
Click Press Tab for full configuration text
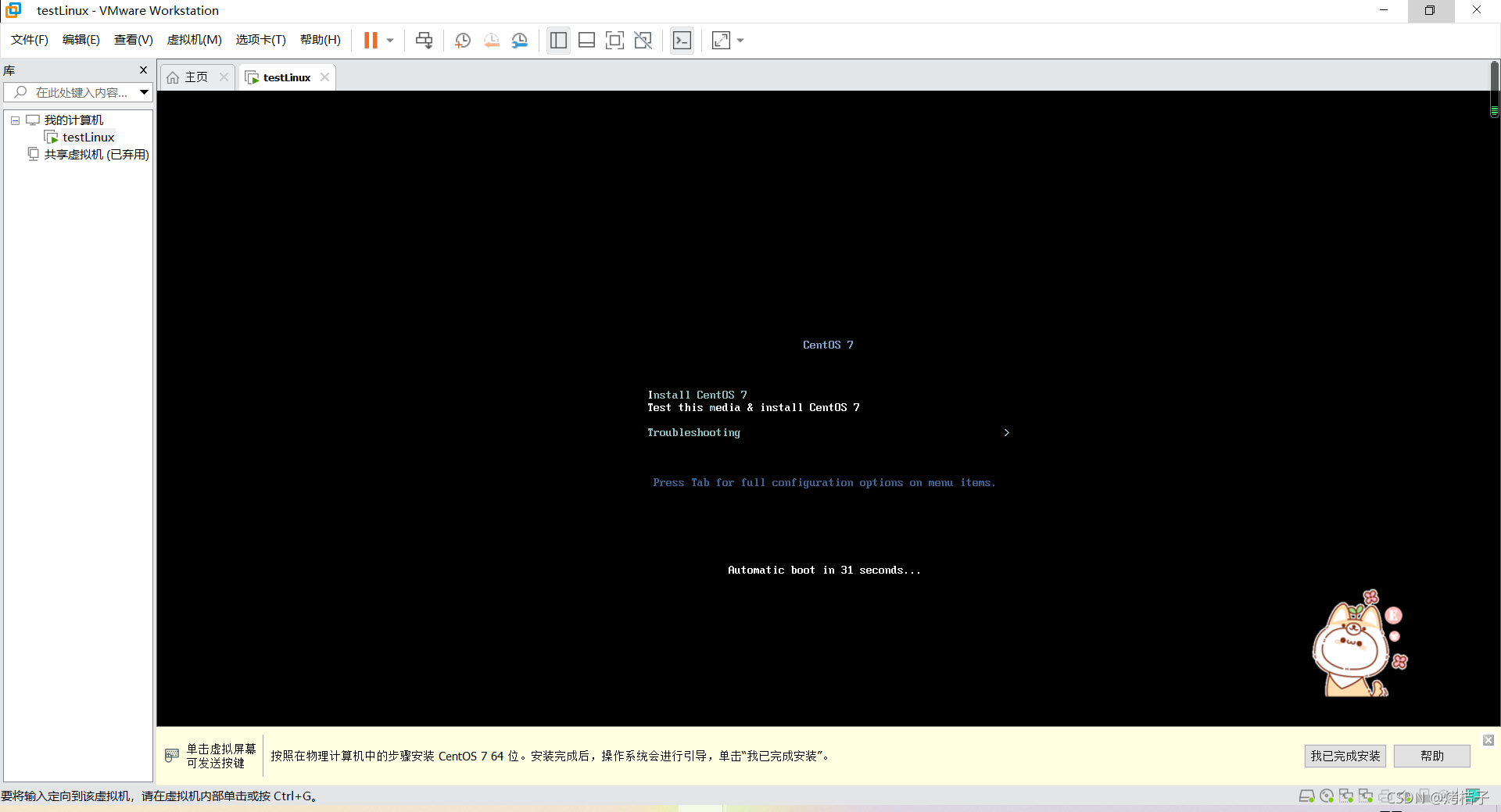[x=824, y=482]
